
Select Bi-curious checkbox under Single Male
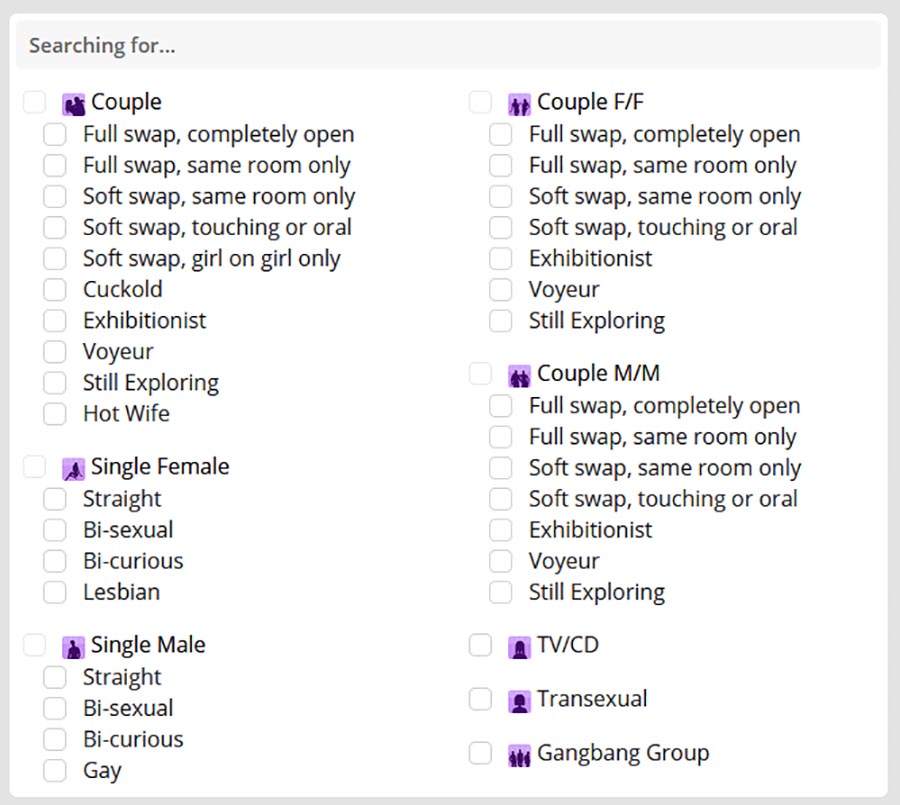tap(55, 739)
